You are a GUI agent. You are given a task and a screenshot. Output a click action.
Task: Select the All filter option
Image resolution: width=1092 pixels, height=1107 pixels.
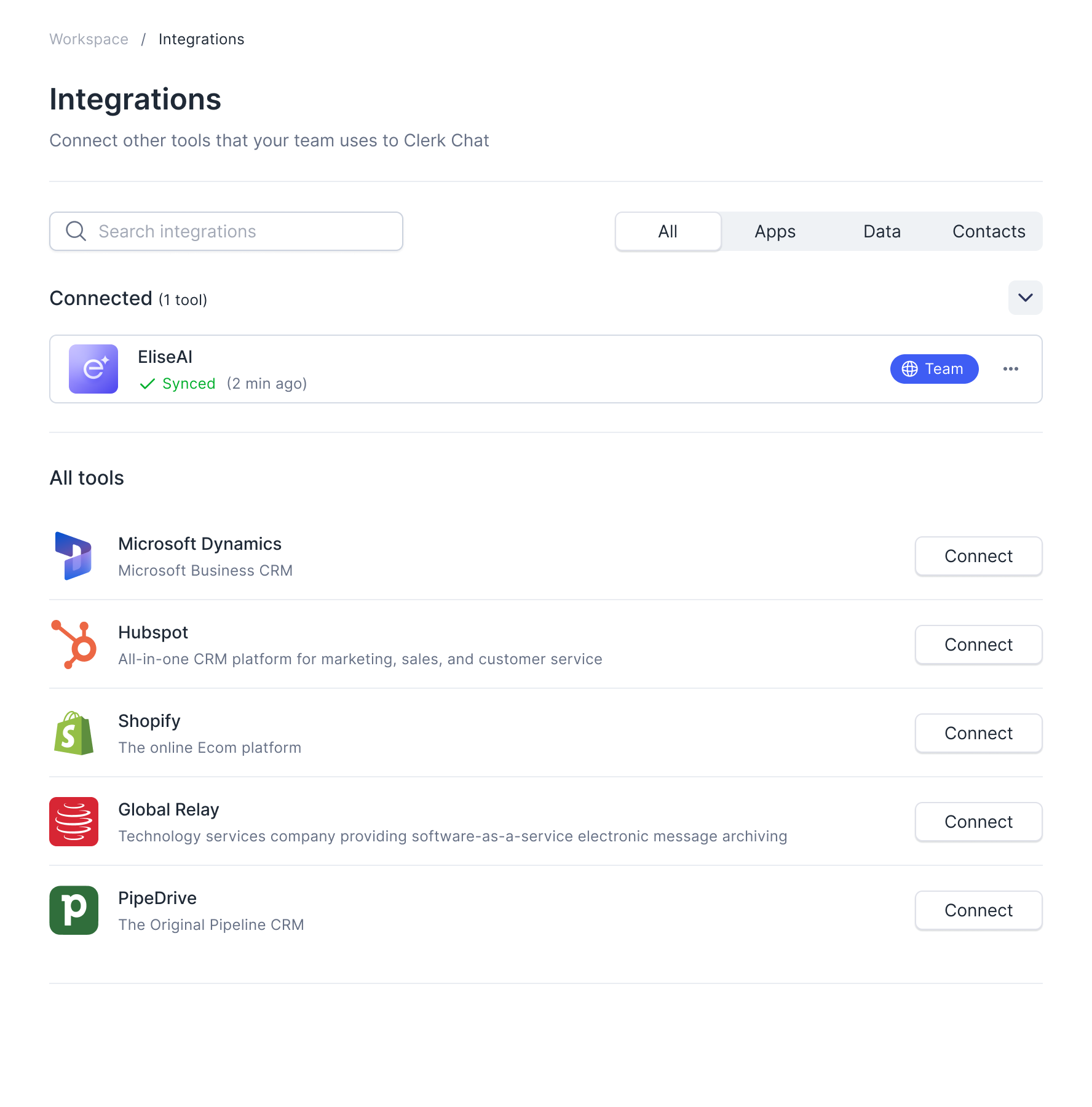(x=668, y=231)
